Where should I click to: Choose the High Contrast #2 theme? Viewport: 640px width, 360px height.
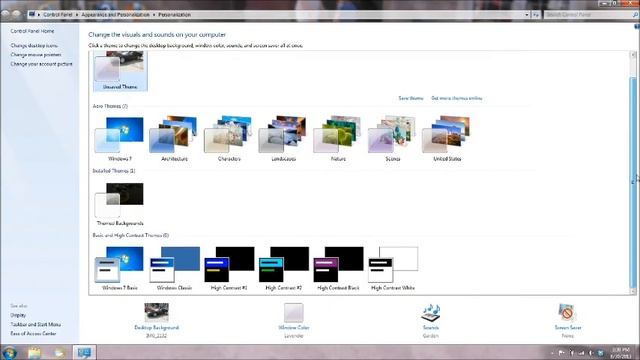tap(284, 268)
